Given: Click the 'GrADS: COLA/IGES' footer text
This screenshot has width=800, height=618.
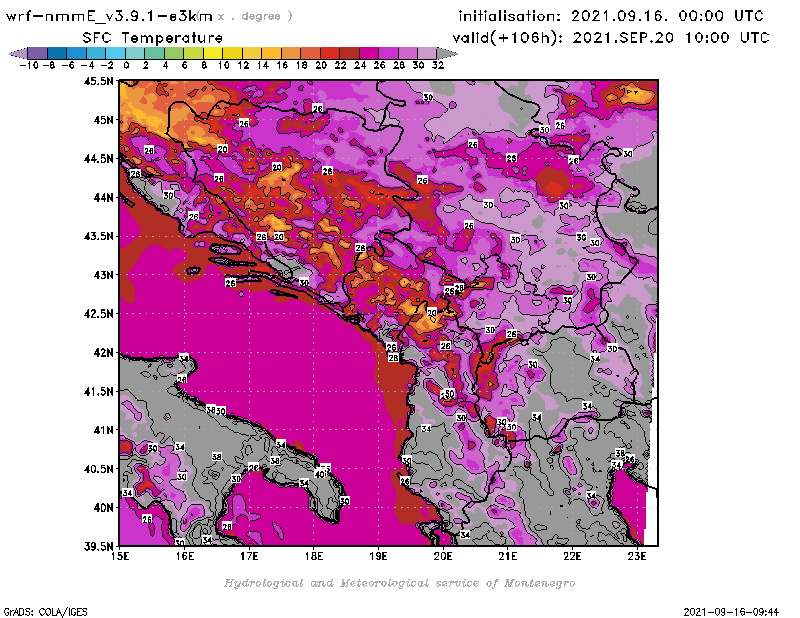Looking at the screenshot, I should click(x=45, y=612).
